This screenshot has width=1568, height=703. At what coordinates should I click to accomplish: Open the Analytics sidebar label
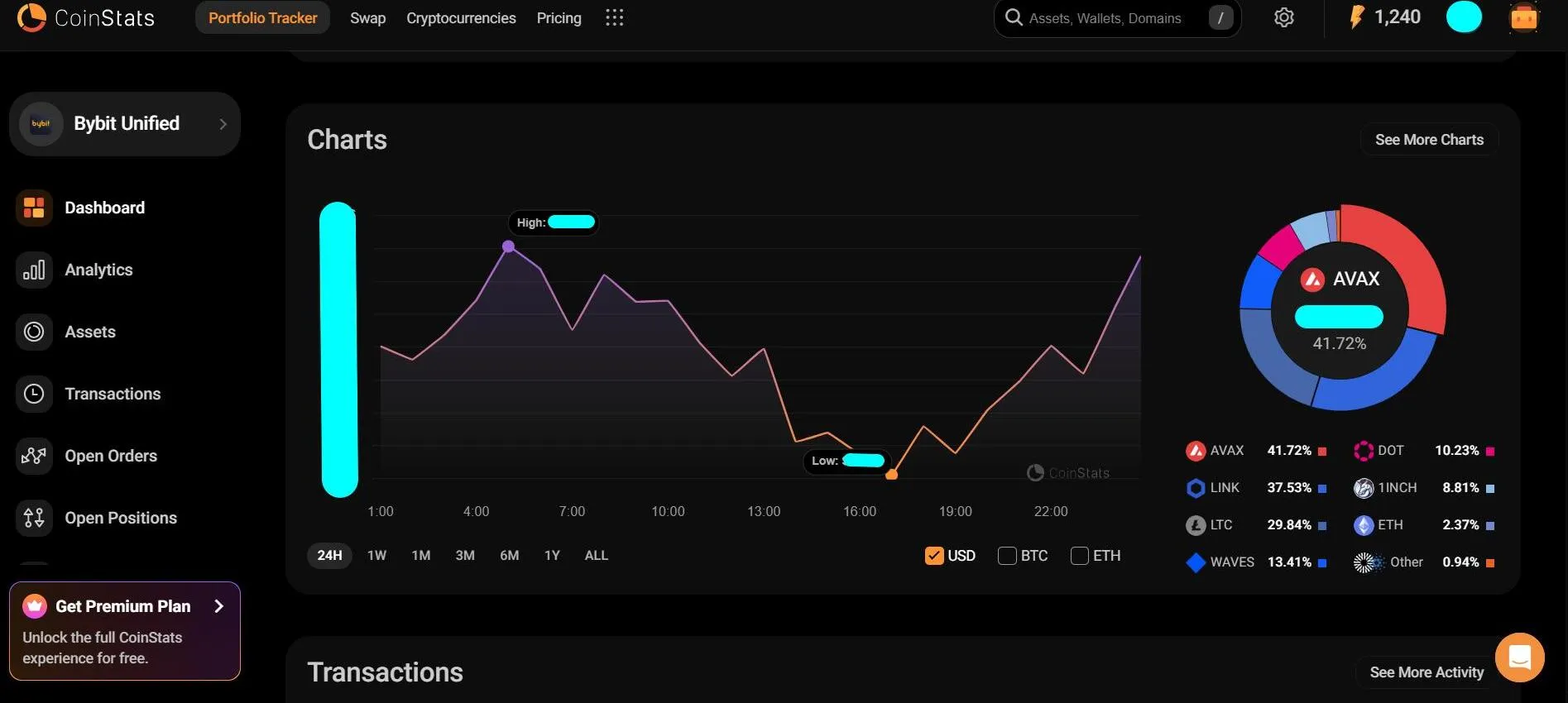[98, 270]
